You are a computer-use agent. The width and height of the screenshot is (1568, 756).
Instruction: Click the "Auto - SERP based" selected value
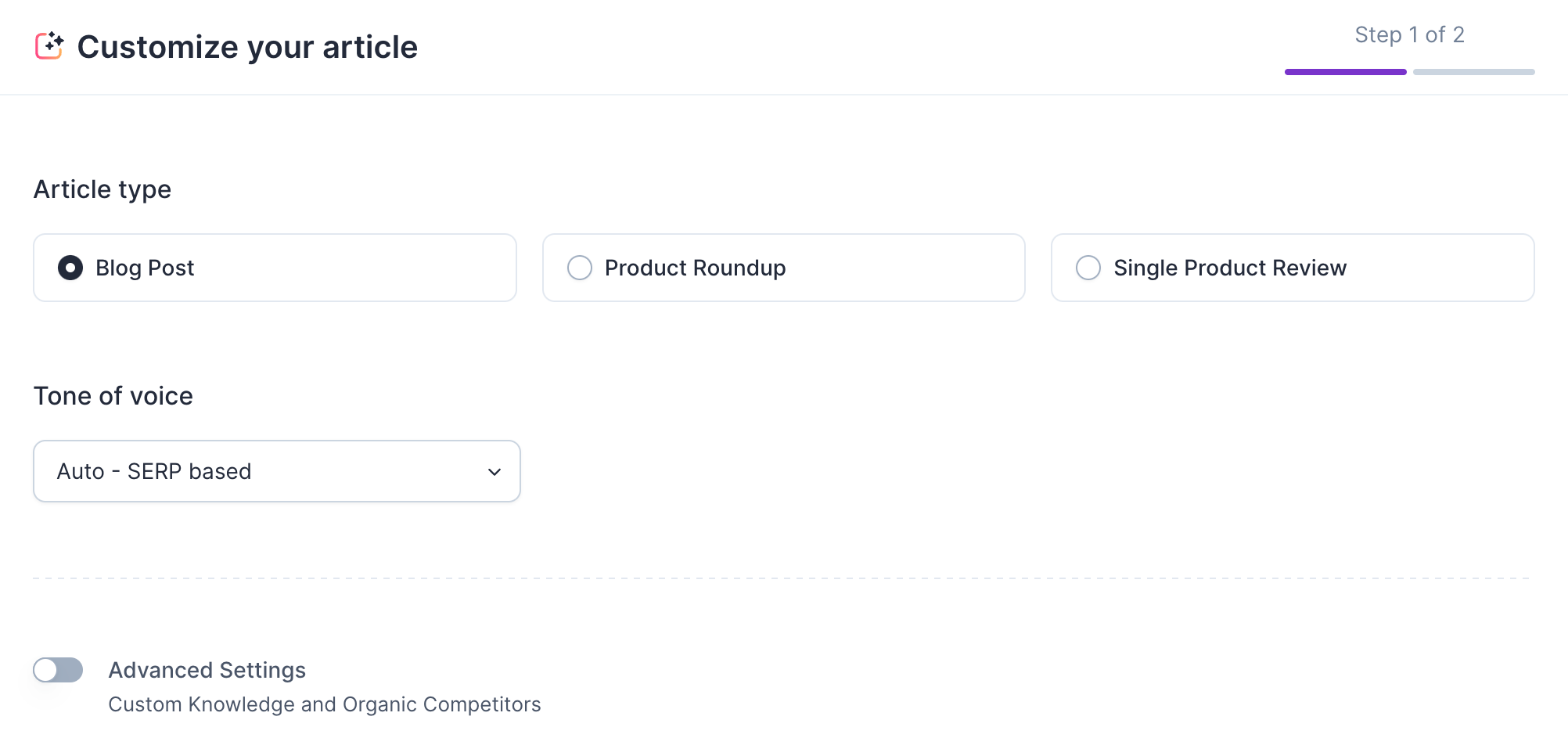tap(154, 471)
